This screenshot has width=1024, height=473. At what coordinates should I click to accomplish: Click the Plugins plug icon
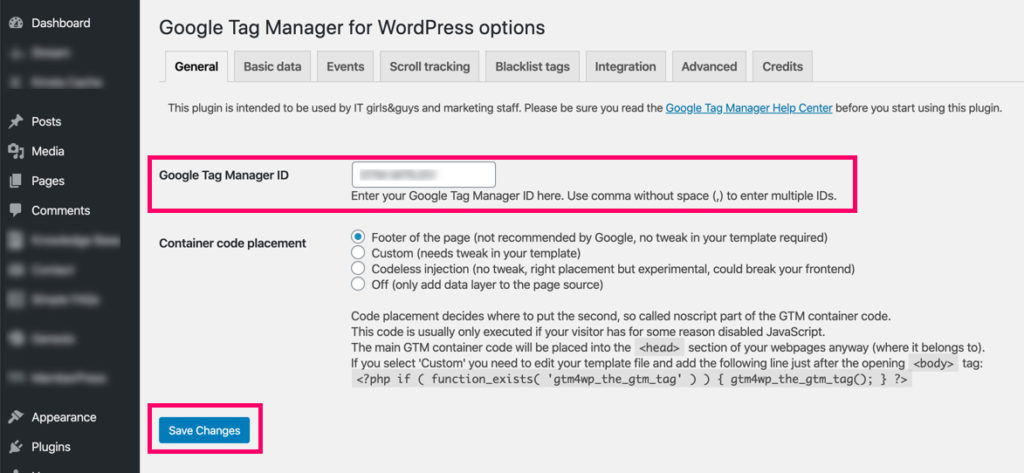tap(16, 447)
